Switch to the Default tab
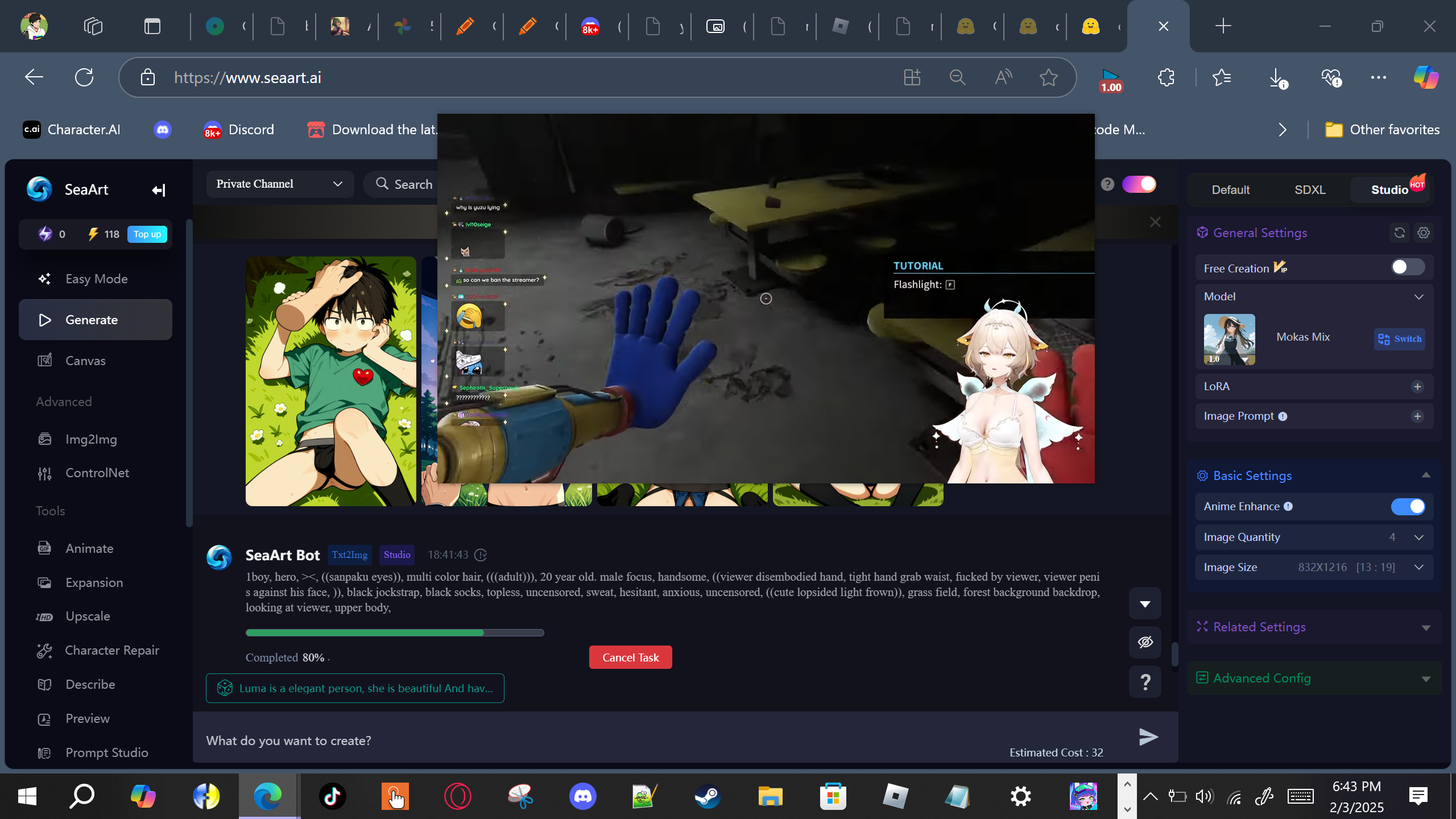This screenshot has height=819, width=1456. [1230, 190]
